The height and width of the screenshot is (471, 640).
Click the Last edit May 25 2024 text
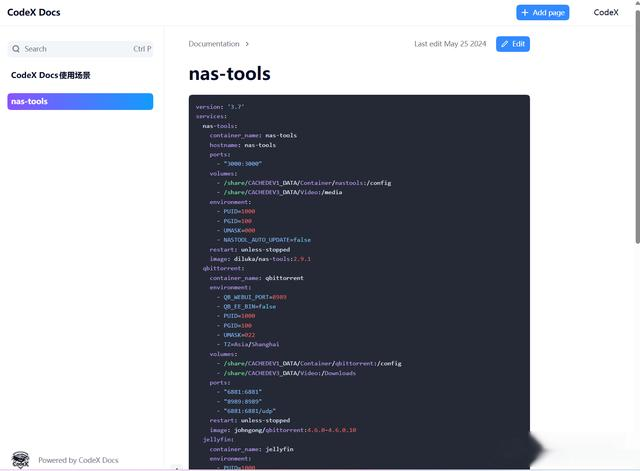pos(450,44)
